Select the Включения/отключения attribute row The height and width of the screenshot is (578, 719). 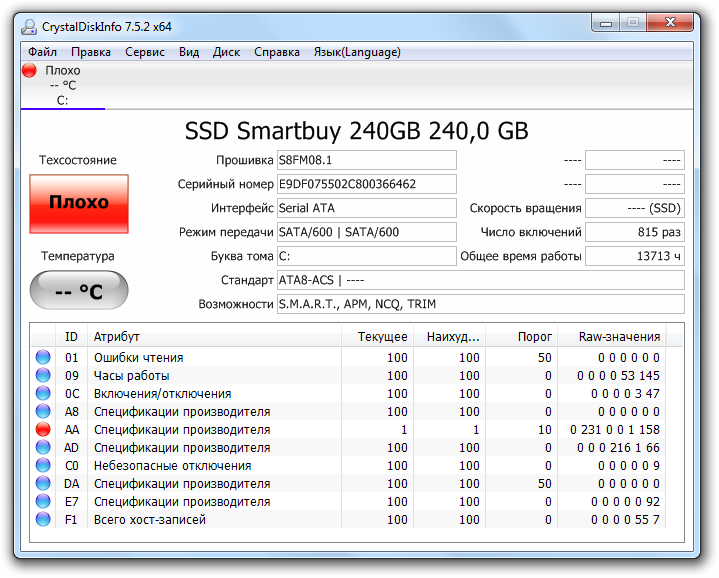pos(349,393)
